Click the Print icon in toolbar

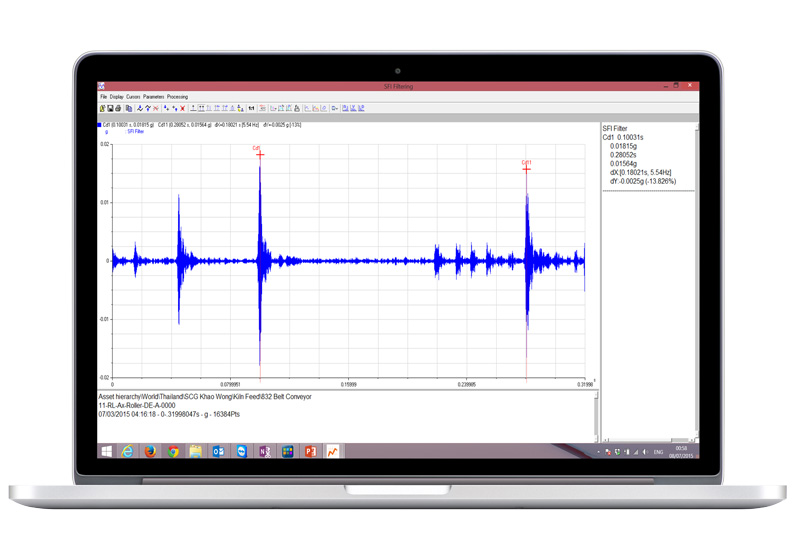coord(118,108)
